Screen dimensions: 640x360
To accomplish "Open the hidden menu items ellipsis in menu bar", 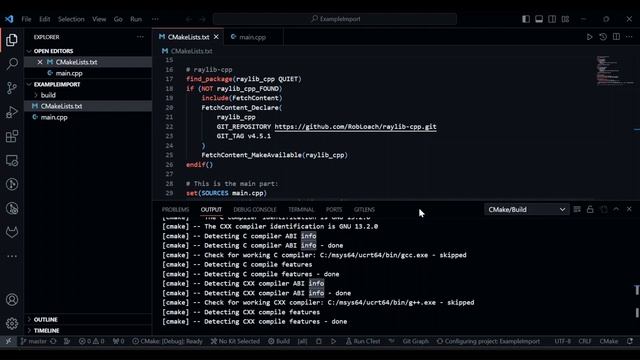I will click(x=155, y=19).
